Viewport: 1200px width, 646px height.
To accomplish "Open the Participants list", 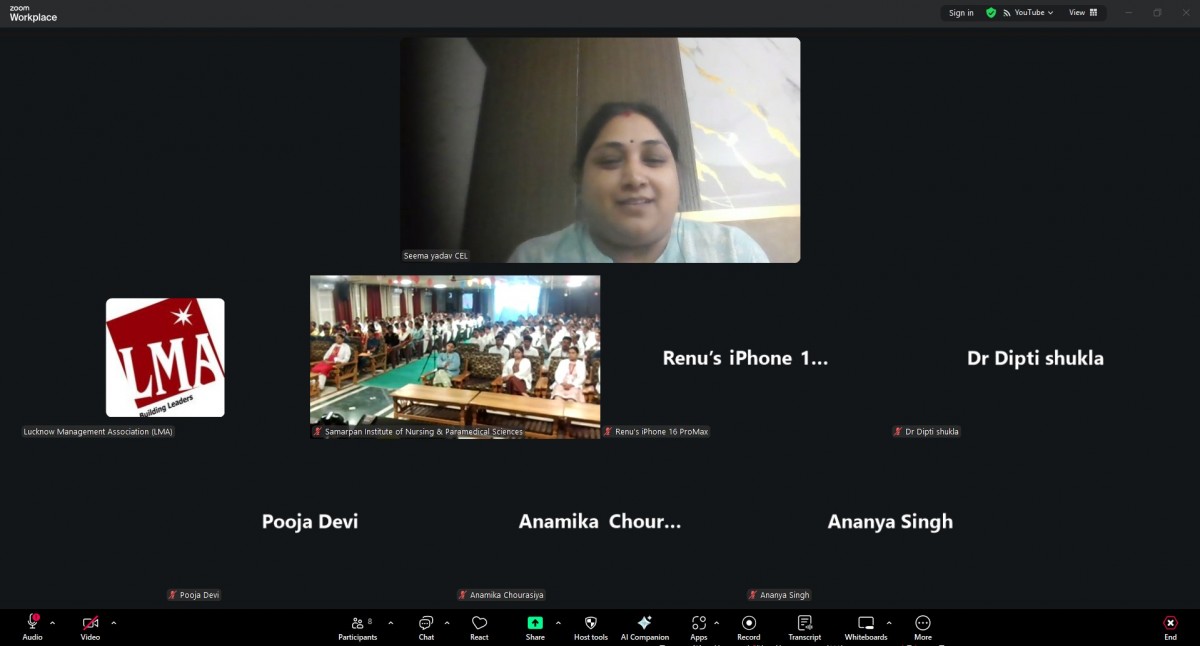I will [x=357, y=625].
